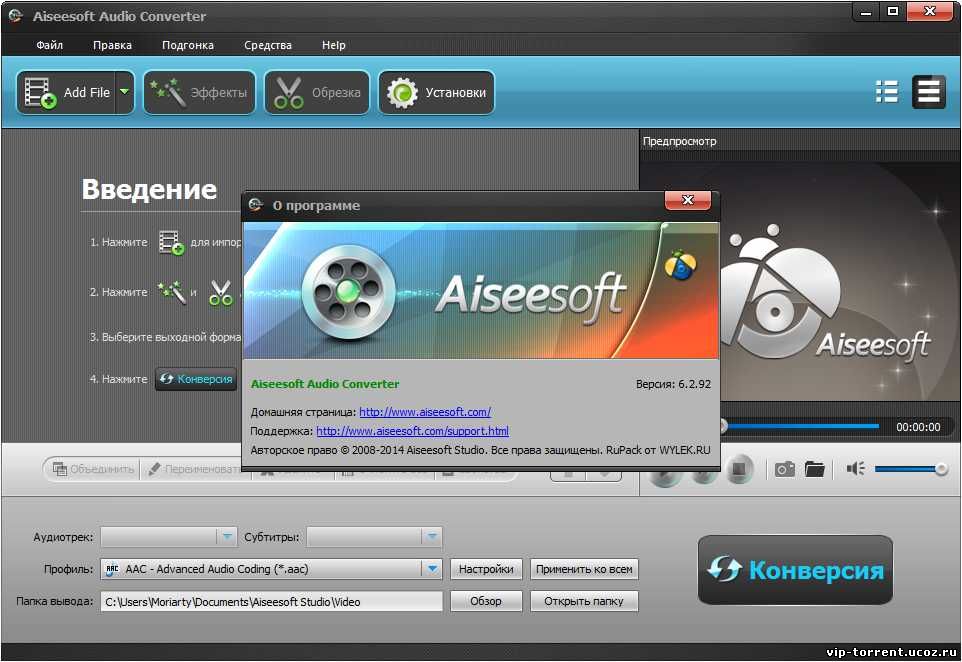Click the magic wand effects icon in step 2
This screenshot has width=962, height=662.
click(172, 292)
